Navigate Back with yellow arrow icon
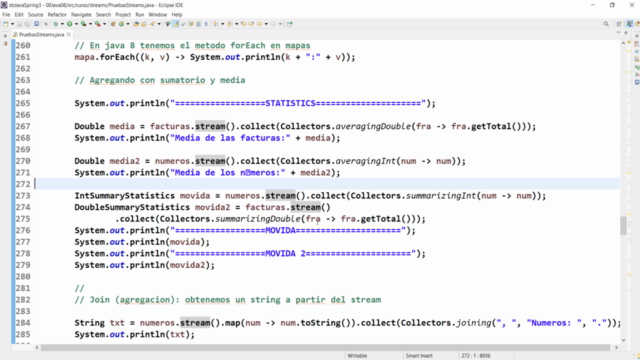 coord(259,24)
